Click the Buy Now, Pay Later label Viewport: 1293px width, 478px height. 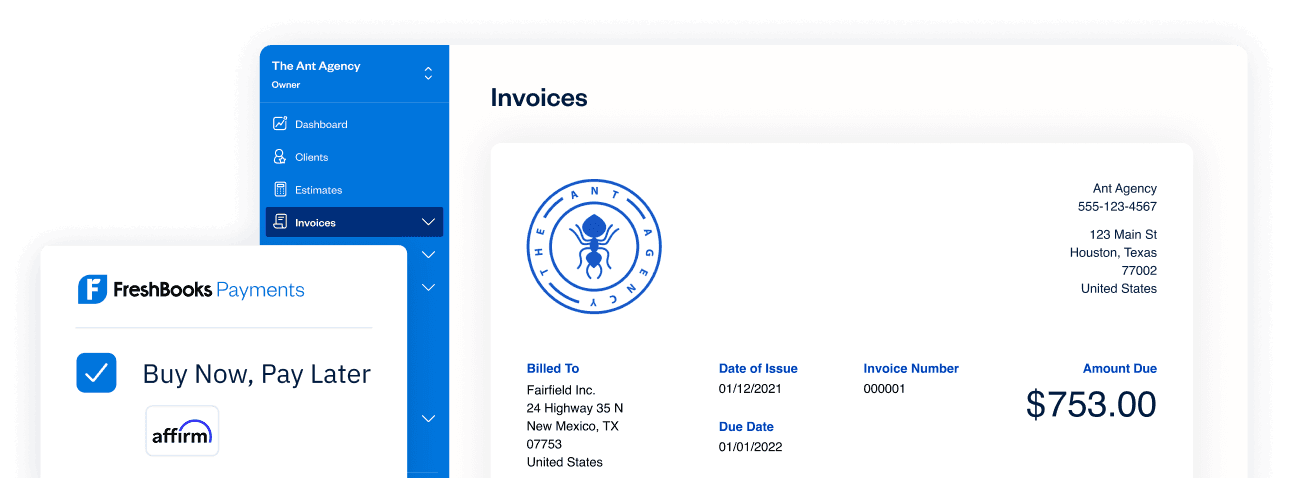tap(256, 374)
